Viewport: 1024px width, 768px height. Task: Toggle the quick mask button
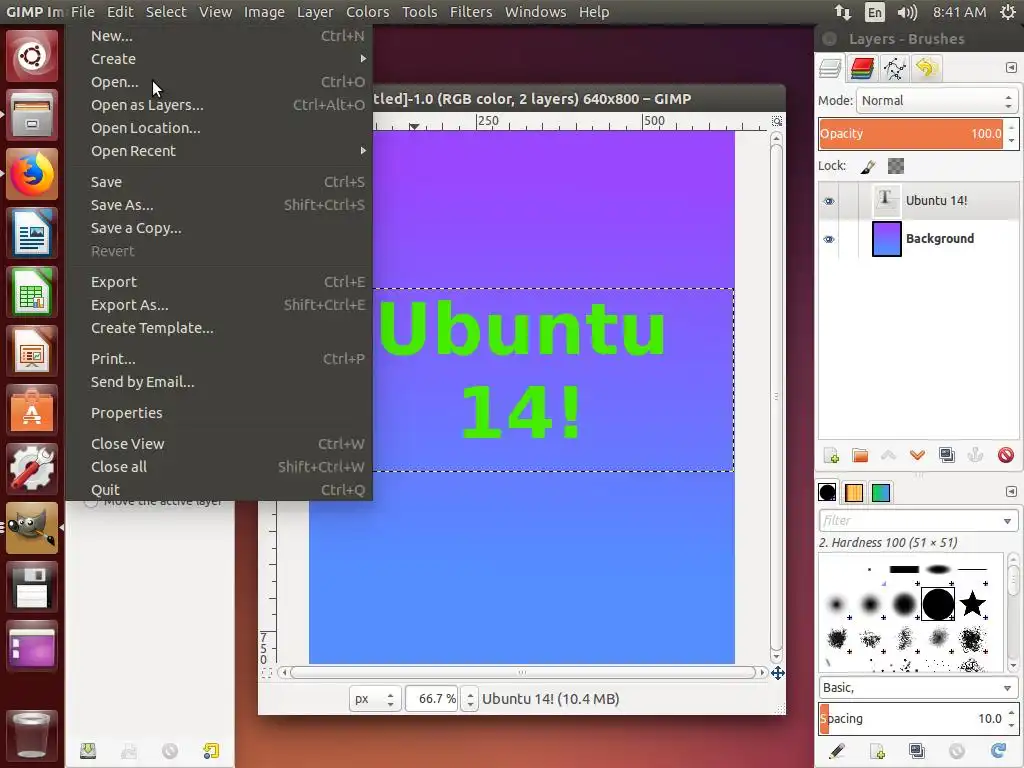coord(266,673)
